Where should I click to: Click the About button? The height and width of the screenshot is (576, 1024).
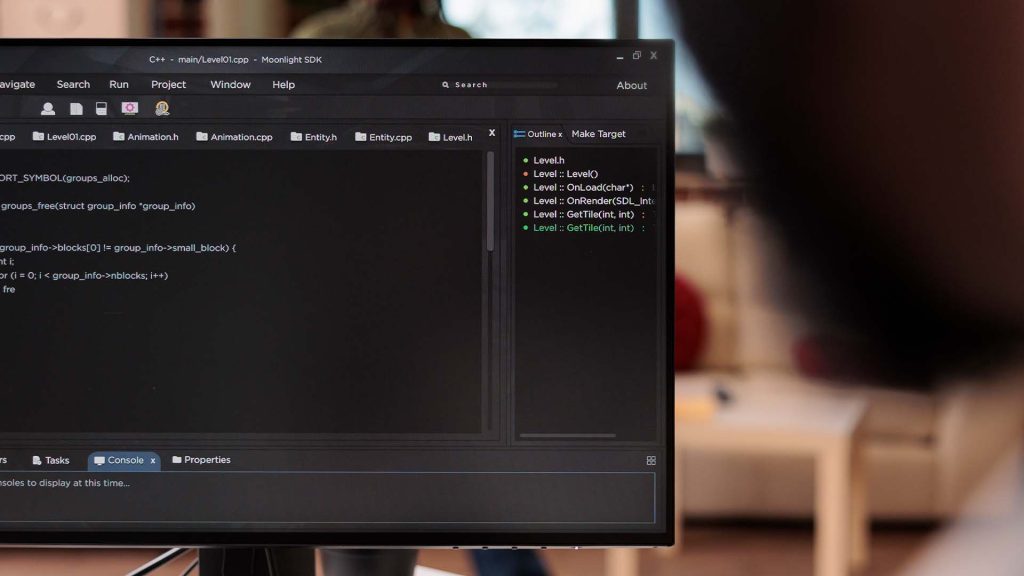[631, 86]
